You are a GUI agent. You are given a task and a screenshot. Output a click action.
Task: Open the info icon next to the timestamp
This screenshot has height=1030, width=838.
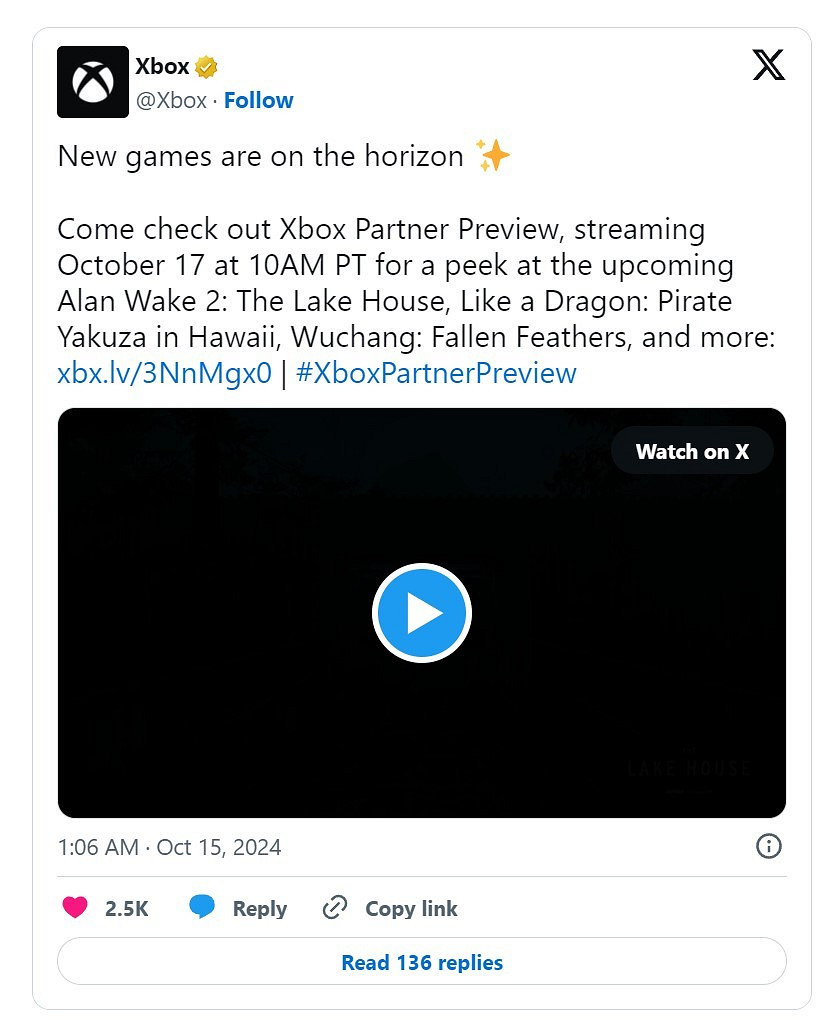click(768, 846)
